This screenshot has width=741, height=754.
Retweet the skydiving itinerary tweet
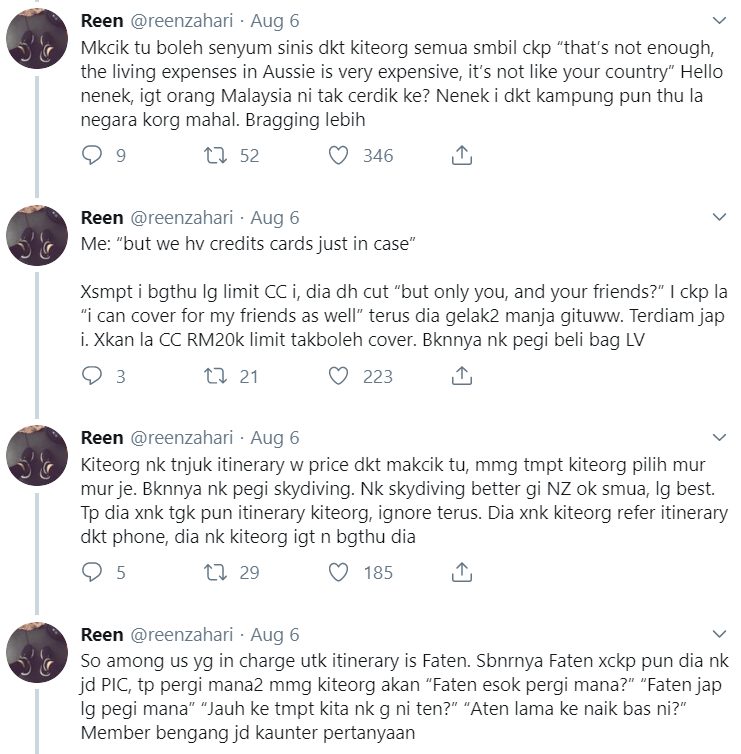[218, 572]
